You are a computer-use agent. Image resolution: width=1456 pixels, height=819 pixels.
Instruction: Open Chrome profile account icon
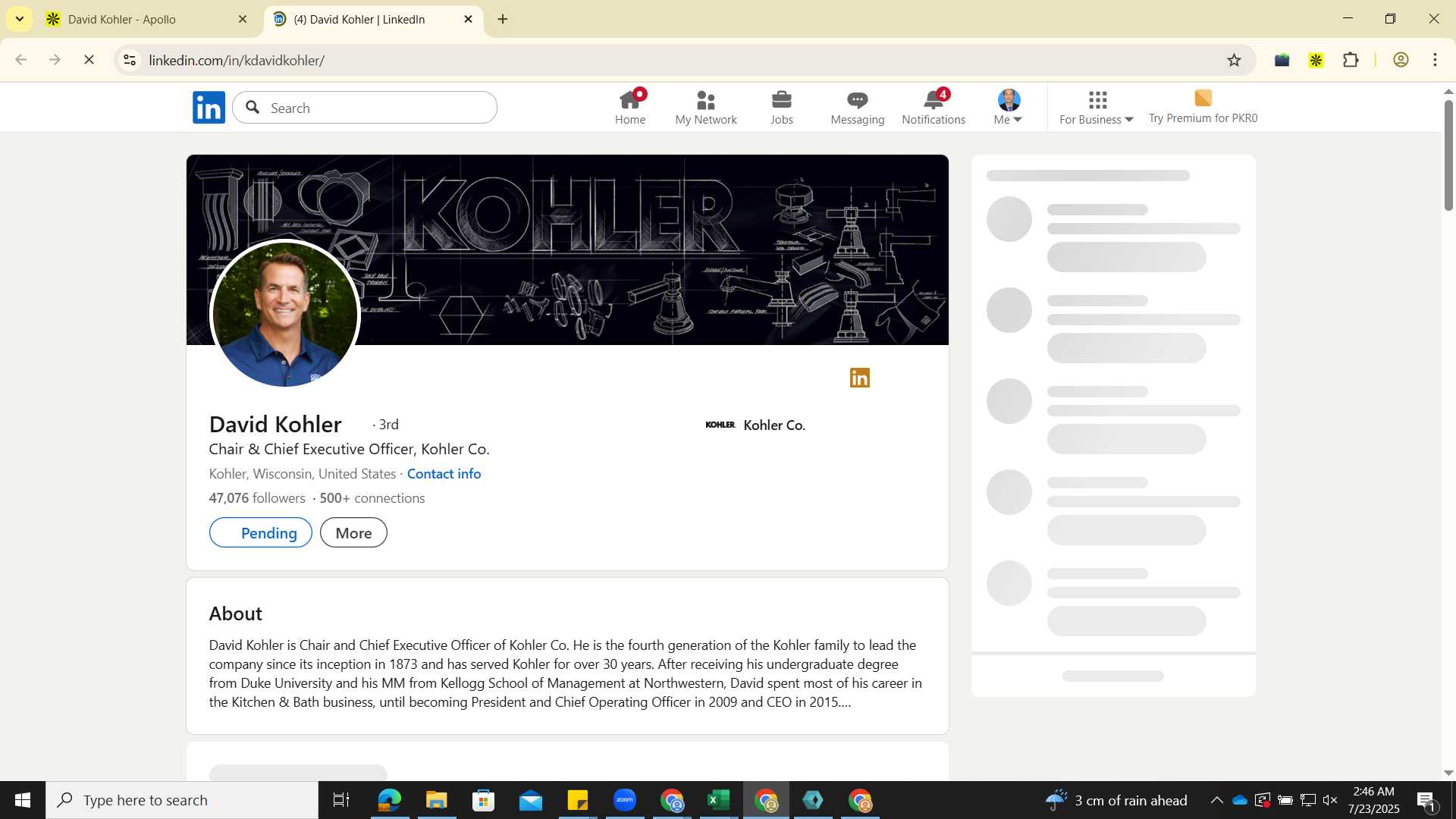[x=1401, y=60]
